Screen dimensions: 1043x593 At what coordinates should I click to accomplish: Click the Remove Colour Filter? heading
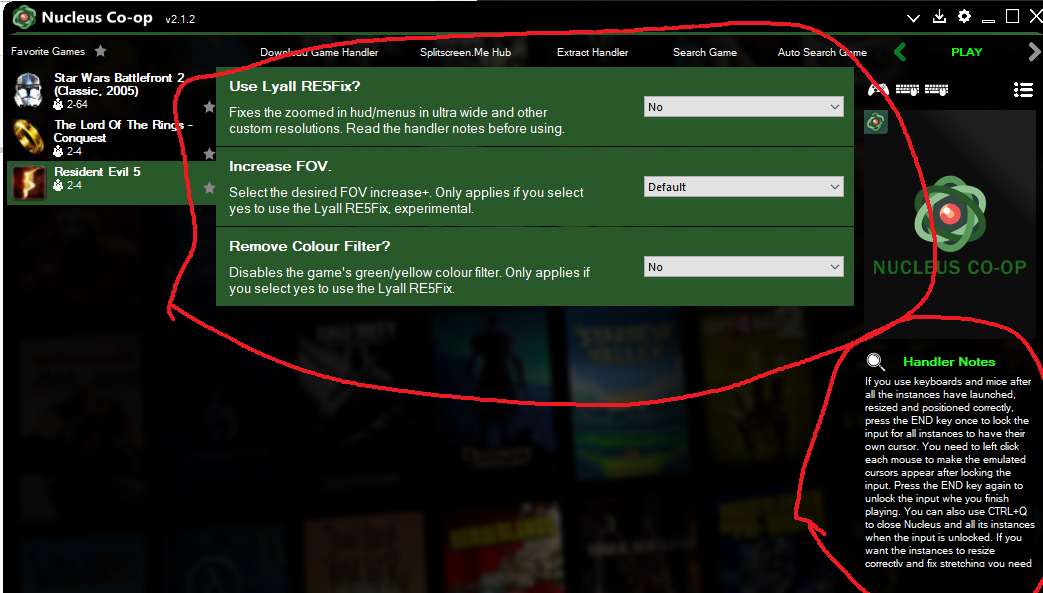click(309, 246)
